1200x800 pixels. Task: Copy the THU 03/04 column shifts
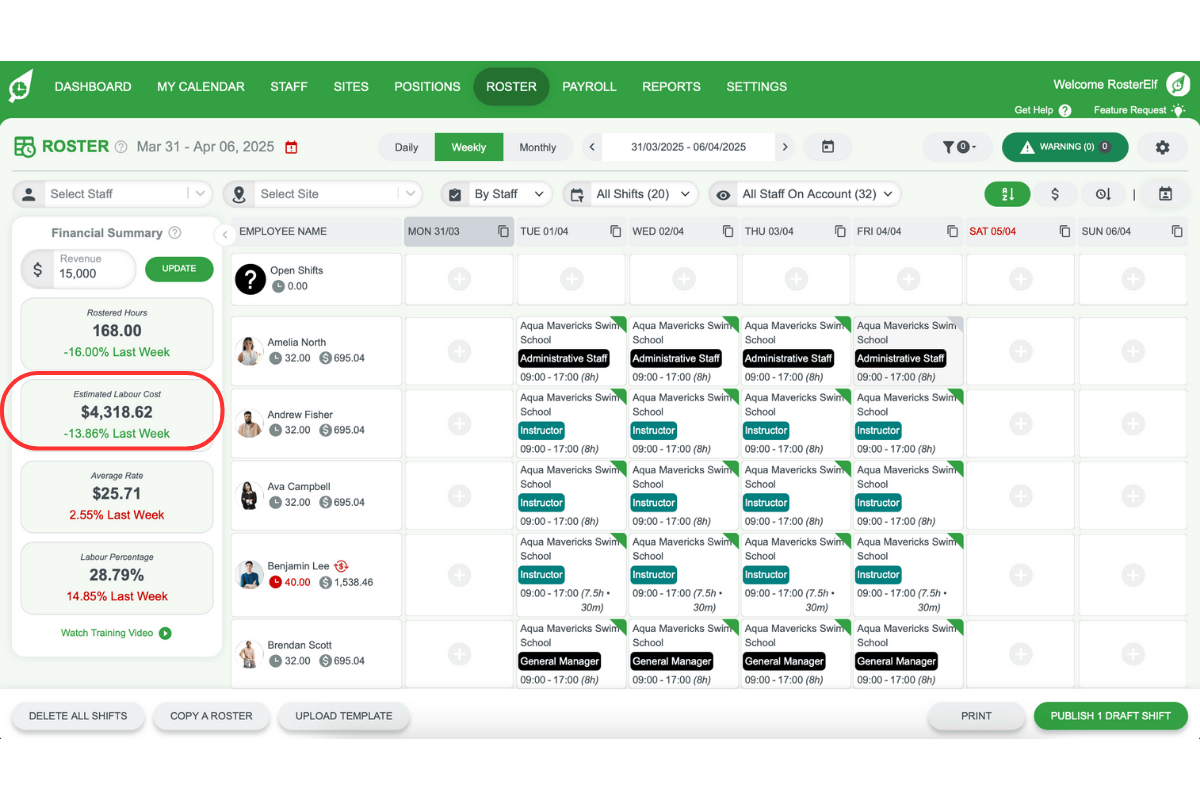pos(840,231)
